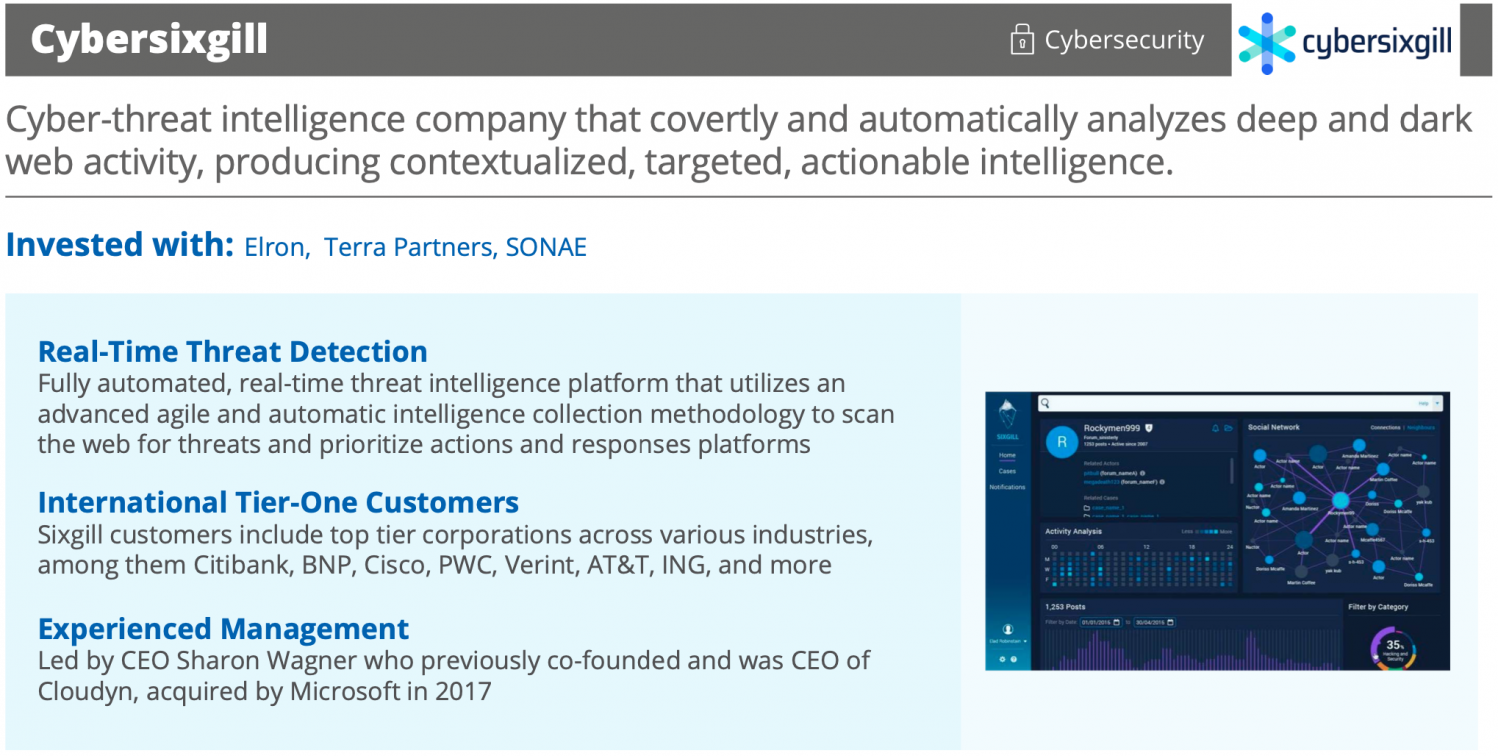Open the settings gear in dashboard sidebar
Viewport: 1498px width, 756px height.
coord(1002,659)
